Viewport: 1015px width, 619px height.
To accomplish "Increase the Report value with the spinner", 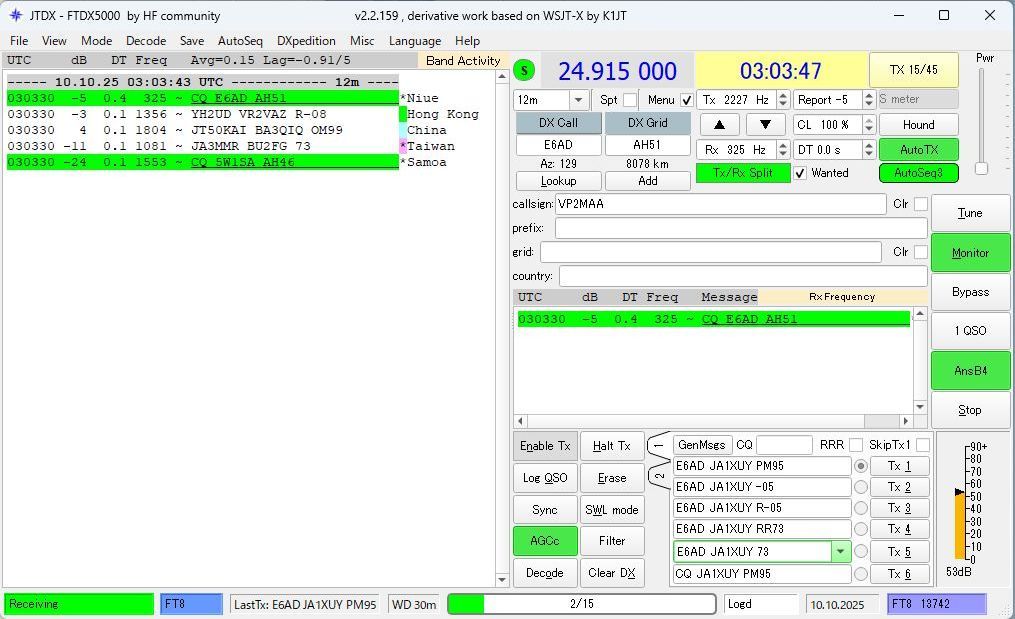I will coord(868,96).
